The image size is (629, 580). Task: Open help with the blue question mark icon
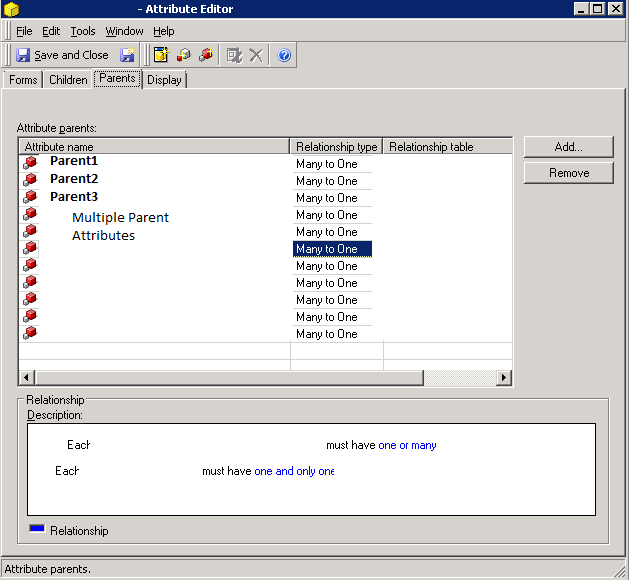(284, 55)
